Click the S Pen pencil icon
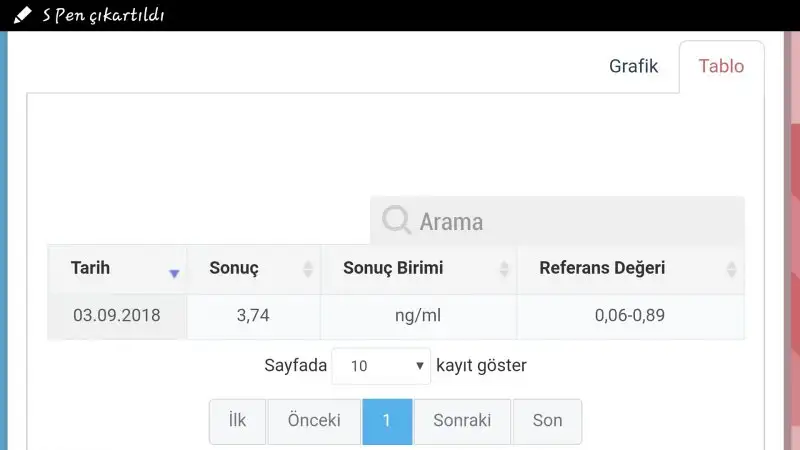The height and width of the screenshot is (450, 800). pyautogui.click(x=22, y=15)
